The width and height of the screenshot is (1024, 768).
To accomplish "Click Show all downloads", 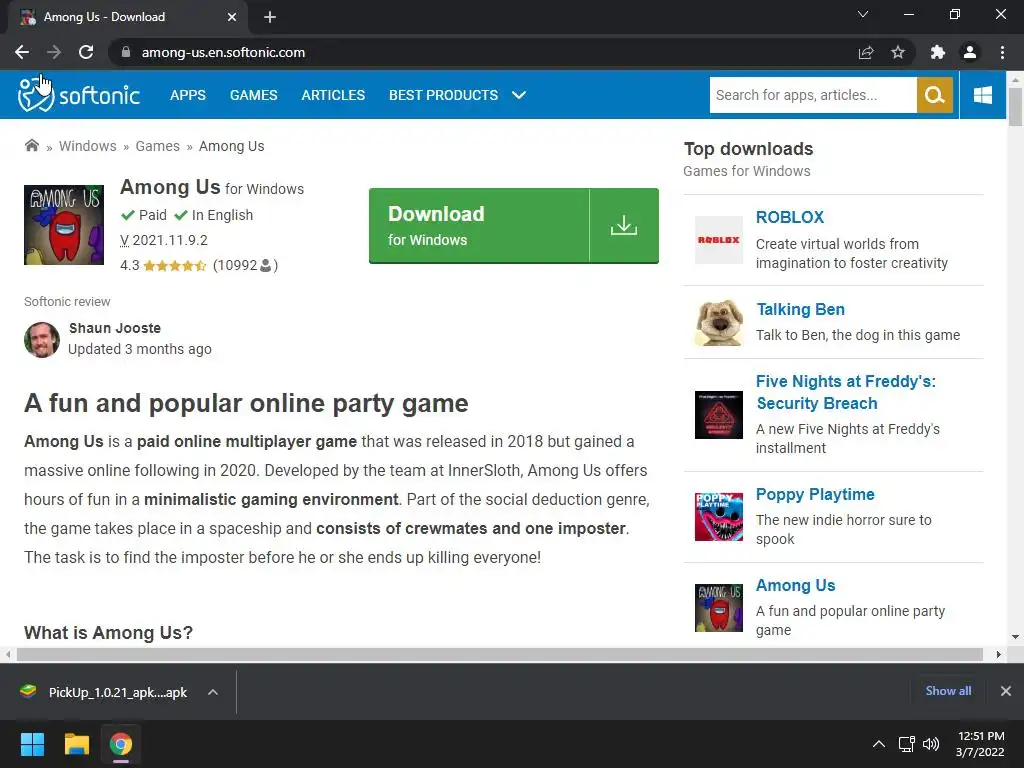I will coord(948,691).
